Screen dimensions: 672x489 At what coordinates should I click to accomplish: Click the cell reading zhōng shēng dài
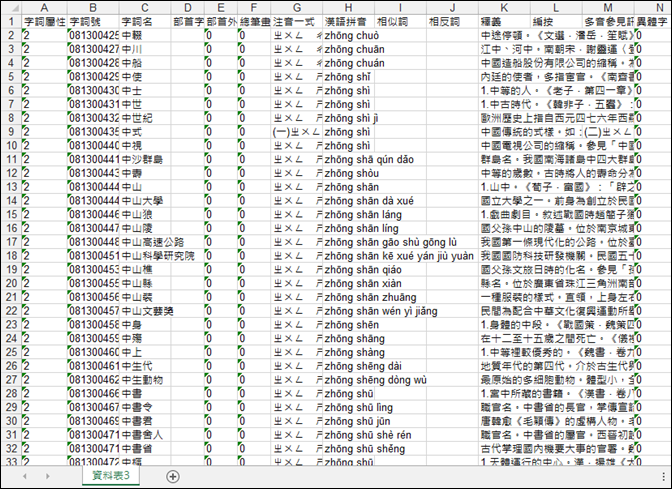[x=348, y=366]
